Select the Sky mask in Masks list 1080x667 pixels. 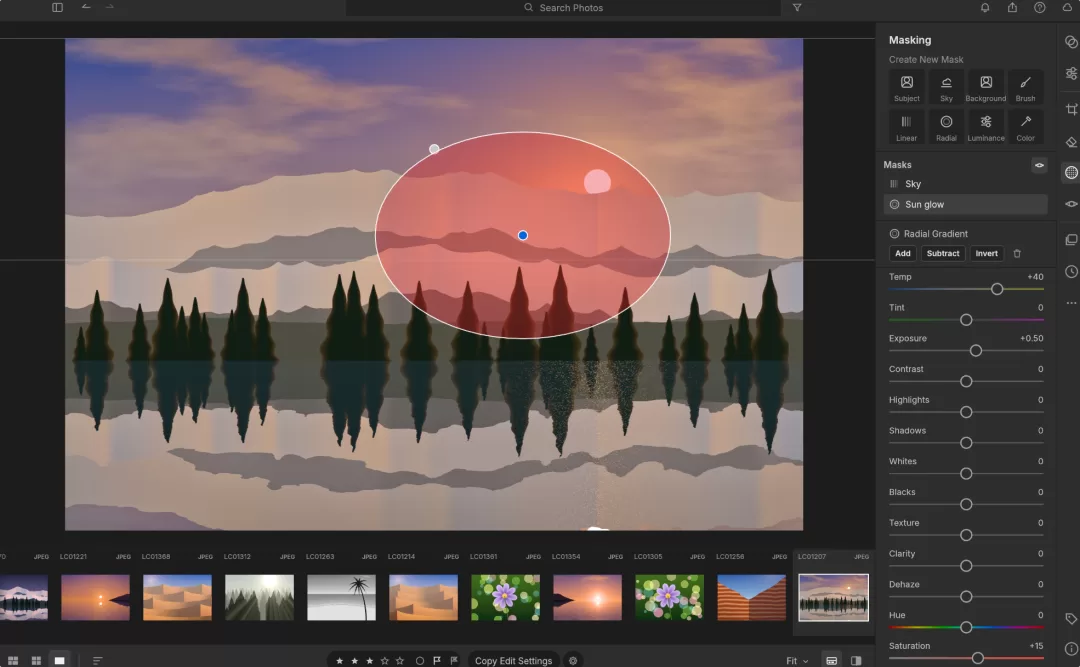tap(965, 184)
